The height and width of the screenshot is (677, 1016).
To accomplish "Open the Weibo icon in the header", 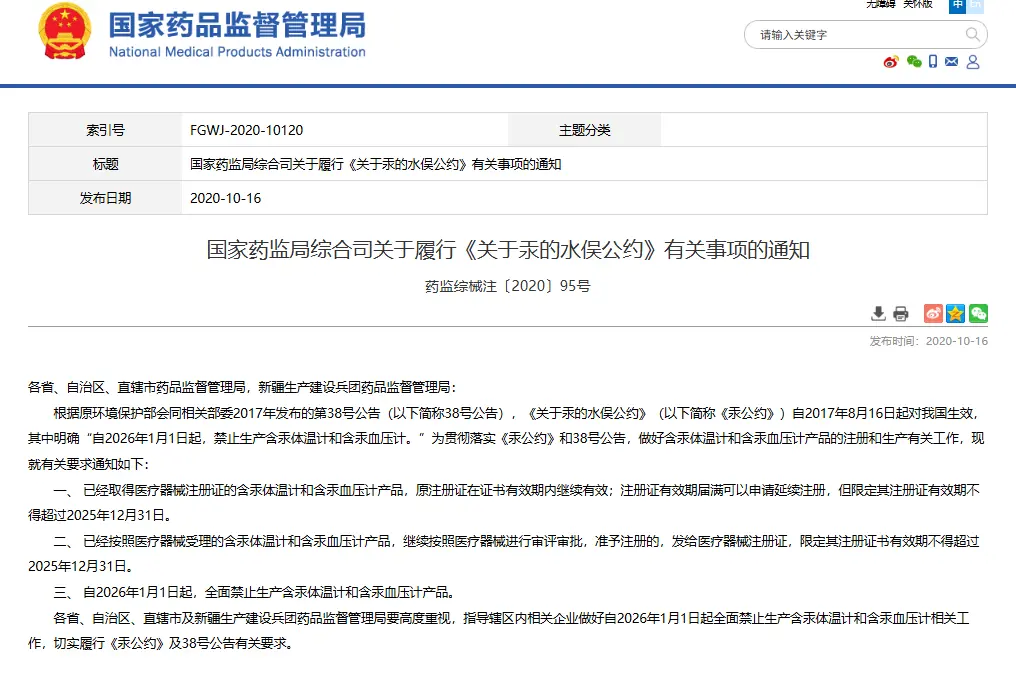I will point(890,62).
